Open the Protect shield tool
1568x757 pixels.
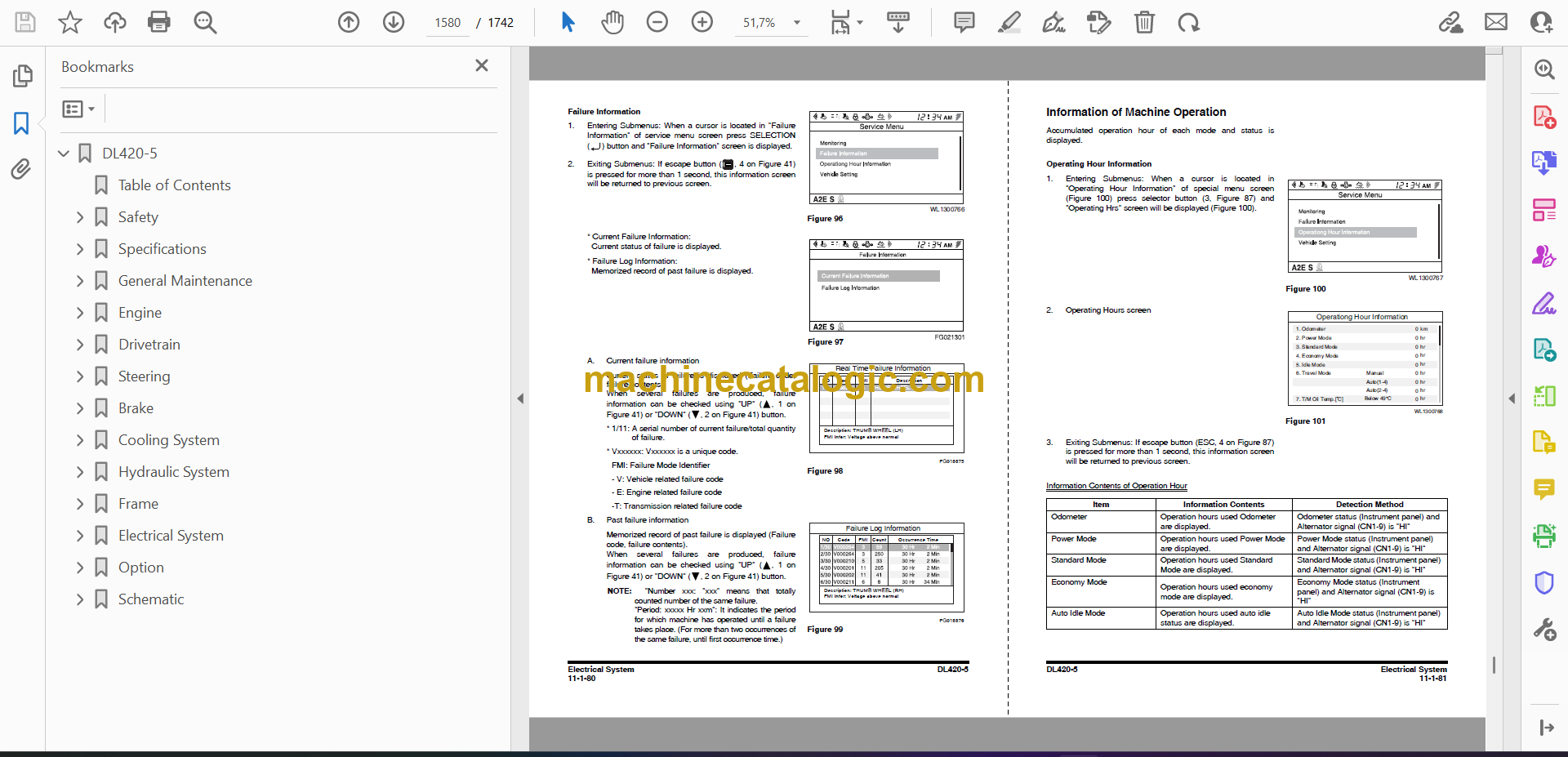click(x=1544, y=582)
